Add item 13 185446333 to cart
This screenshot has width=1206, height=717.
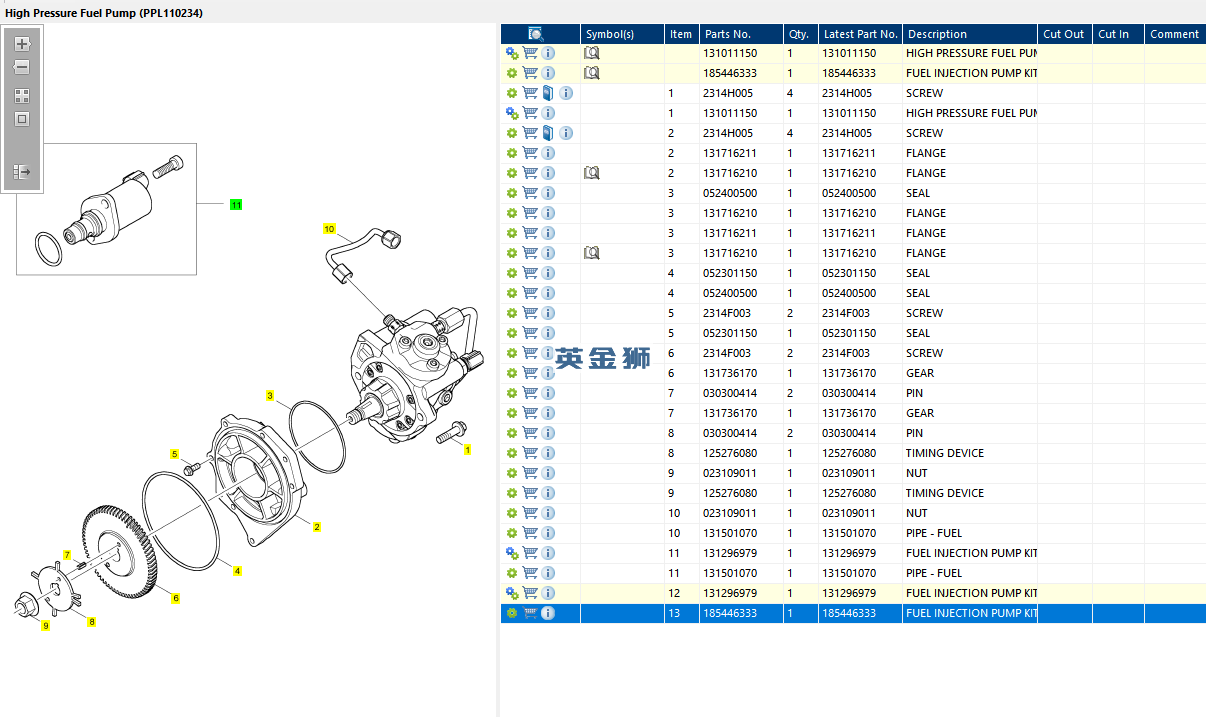click(530, 613)
